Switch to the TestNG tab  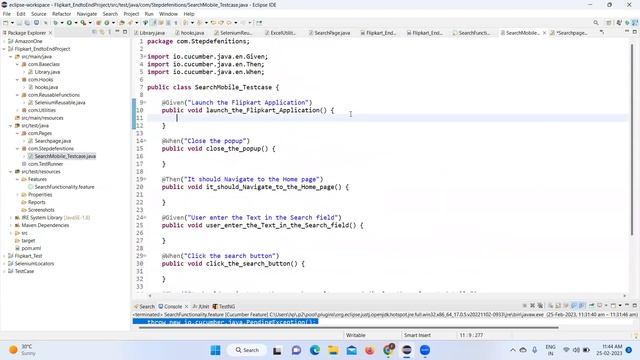tap(224, 306)
